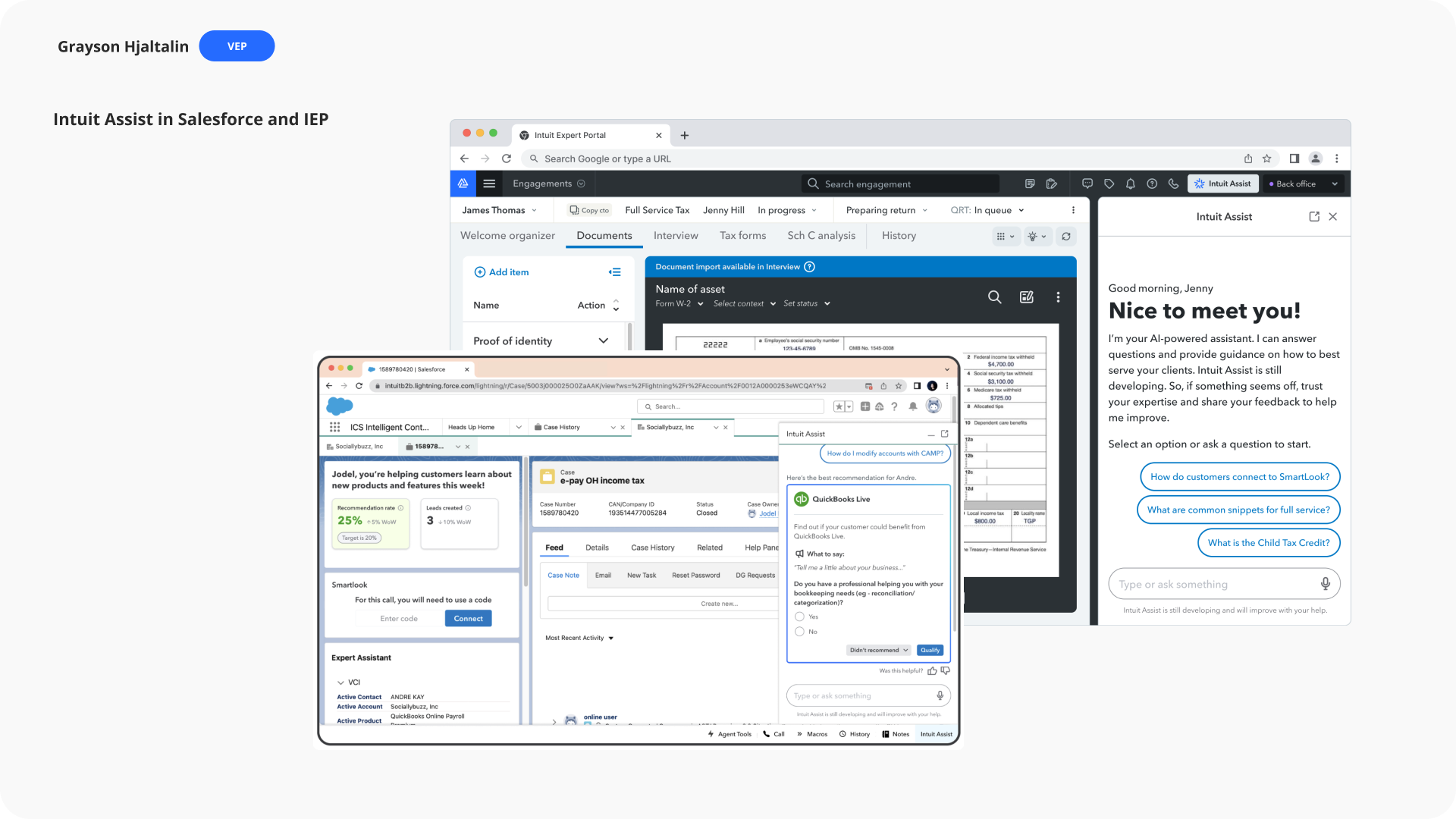Open the Case History tab in Salesforce
Viewport: 1456px width, 819px height.
point(652,548)
